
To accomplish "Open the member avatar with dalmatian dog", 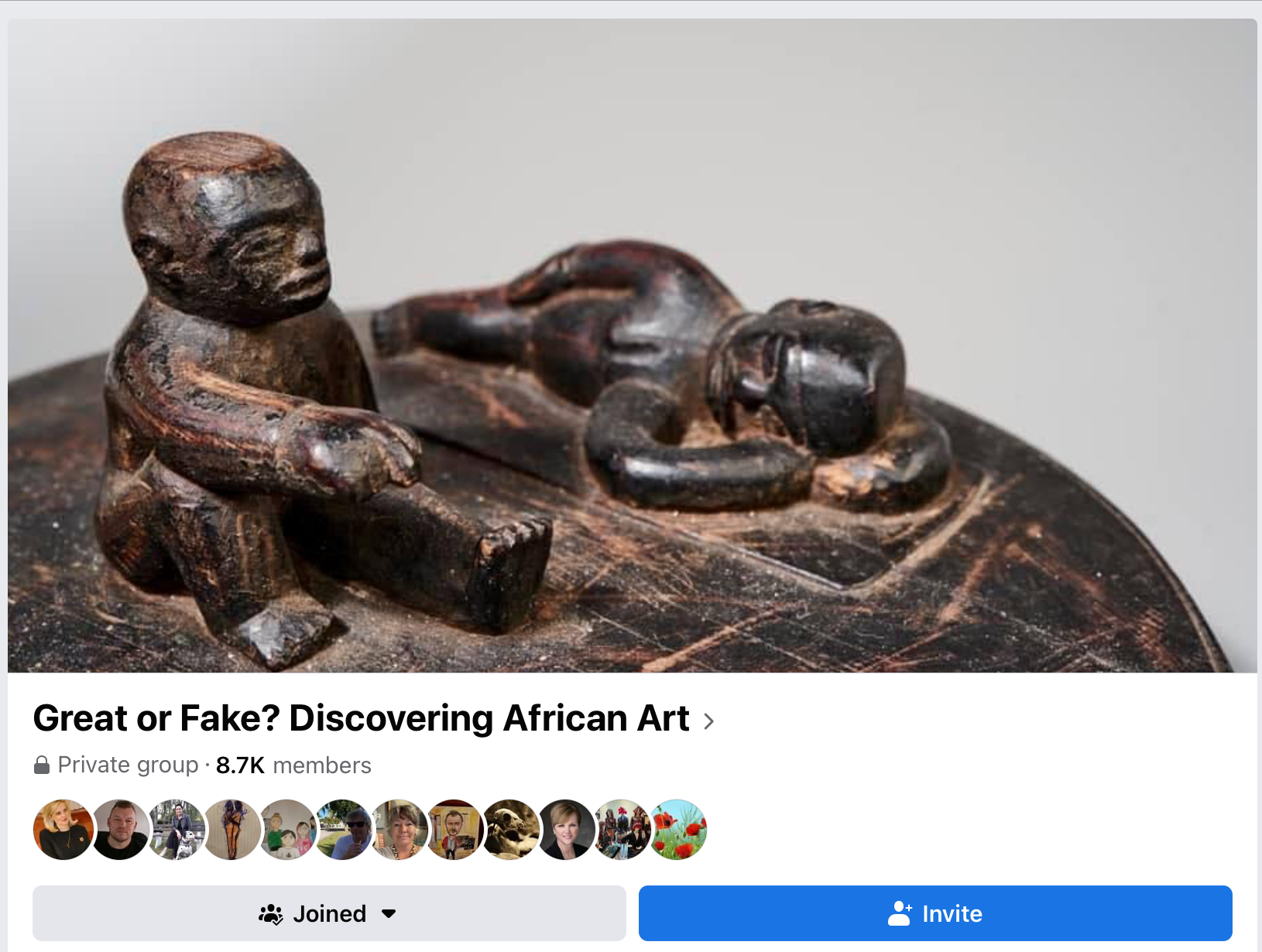I will pos(176,830).
